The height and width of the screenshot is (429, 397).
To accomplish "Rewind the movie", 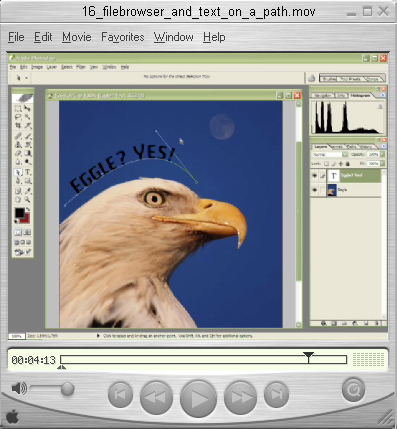I will tap(156, 397).
